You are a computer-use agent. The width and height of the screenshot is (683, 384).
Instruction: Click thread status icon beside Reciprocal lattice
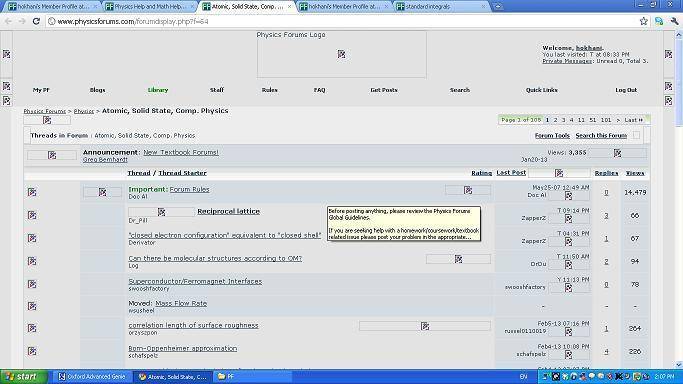(x=32, y=215)
